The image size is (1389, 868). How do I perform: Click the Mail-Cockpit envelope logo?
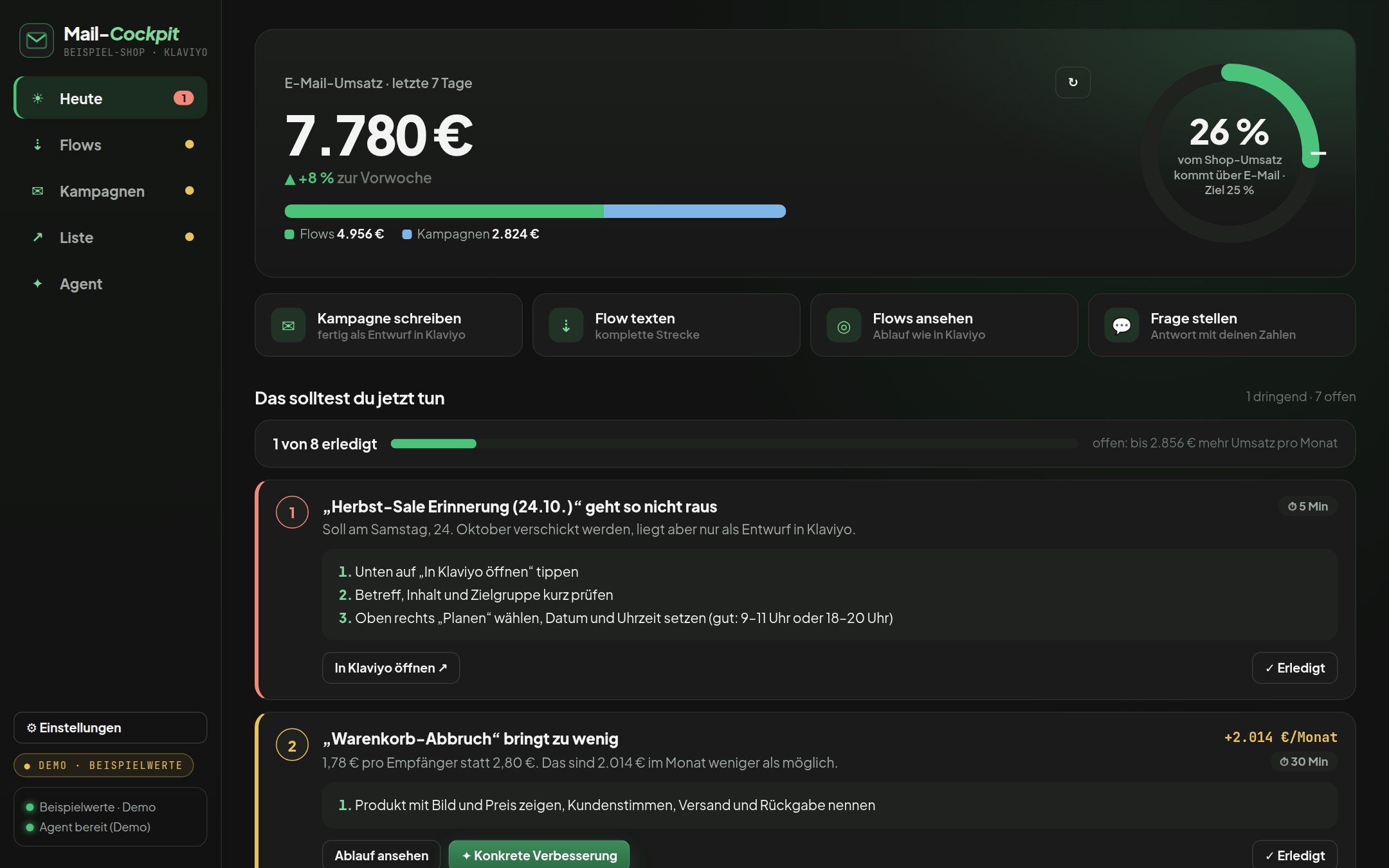point(37,41)
